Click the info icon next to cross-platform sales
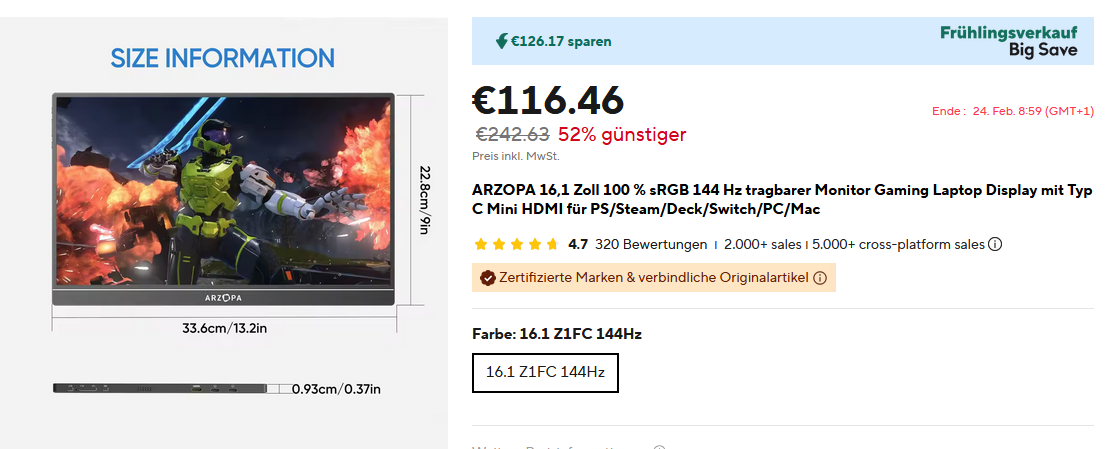The image size is (1105, 449). 995,245
